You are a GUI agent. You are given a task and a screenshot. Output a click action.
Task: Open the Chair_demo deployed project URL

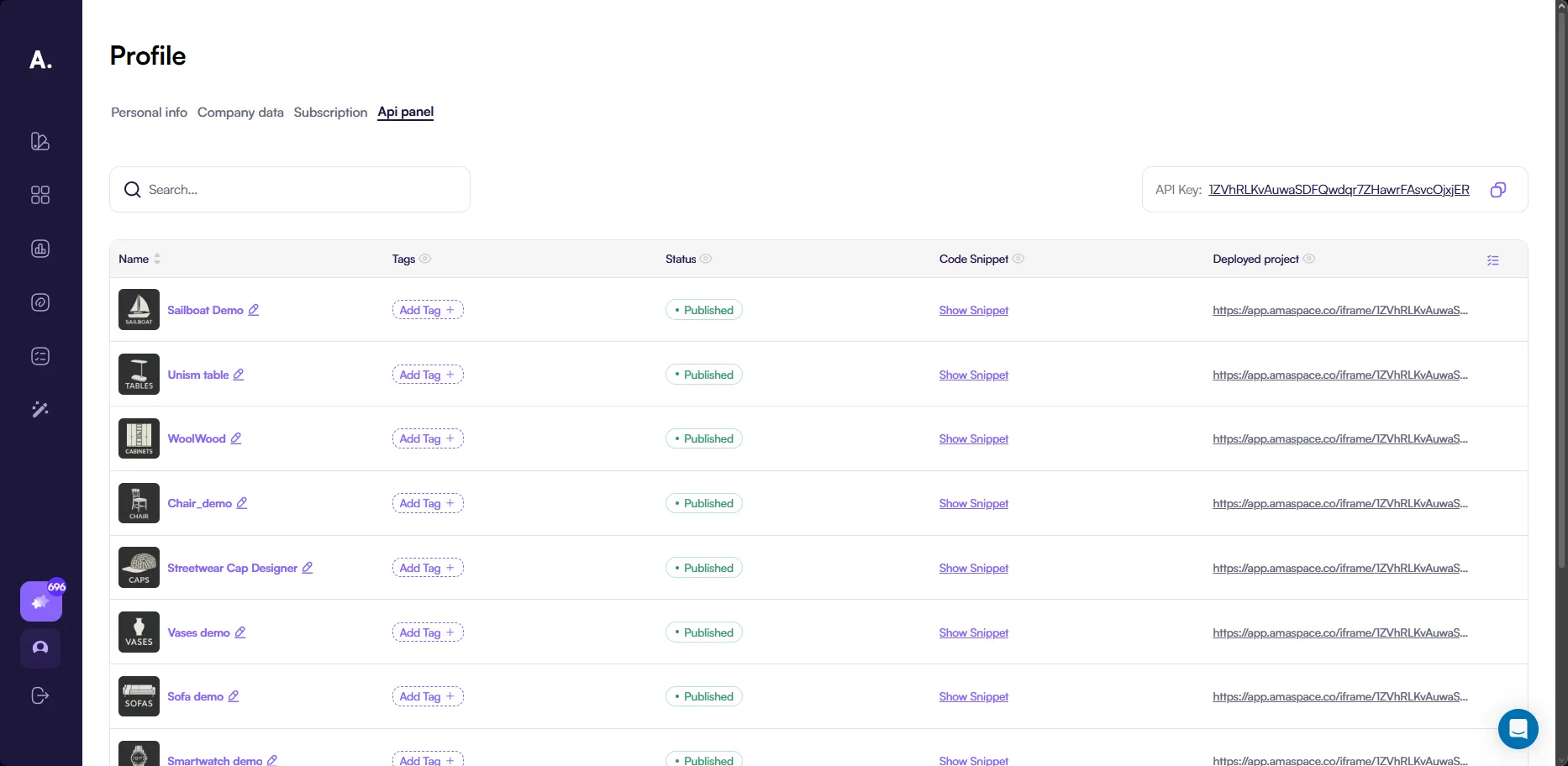click(1339, 504)
